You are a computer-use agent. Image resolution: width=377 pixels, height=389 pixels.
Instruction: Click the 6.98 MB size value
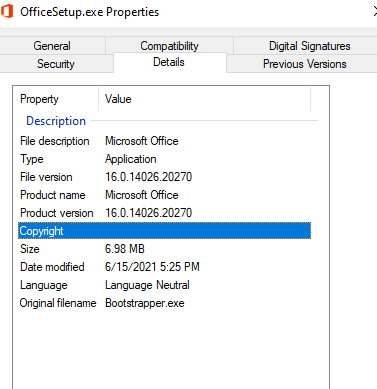click(x=125, y=249)
